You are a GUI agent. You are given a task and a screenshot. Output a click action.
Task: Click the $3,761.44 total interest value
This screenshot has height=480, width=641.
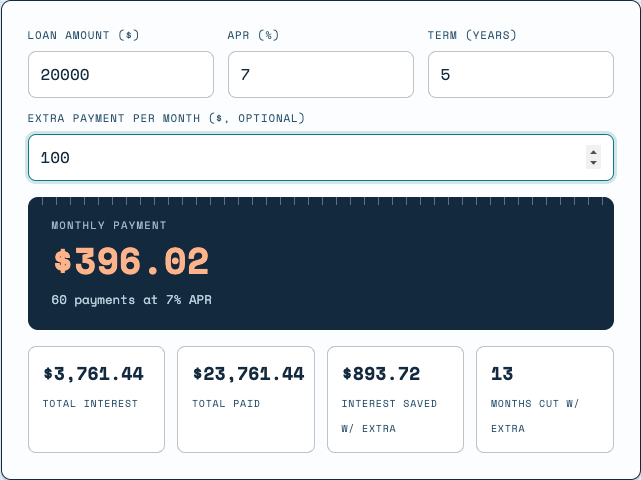click(x=94, y=374)
